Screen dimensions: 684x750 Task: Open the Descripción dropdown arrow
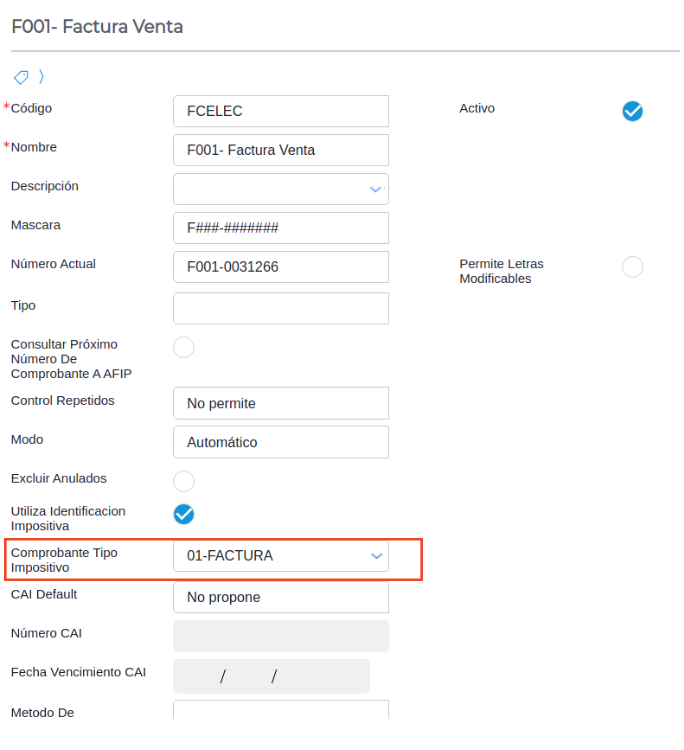coord(376,189)
